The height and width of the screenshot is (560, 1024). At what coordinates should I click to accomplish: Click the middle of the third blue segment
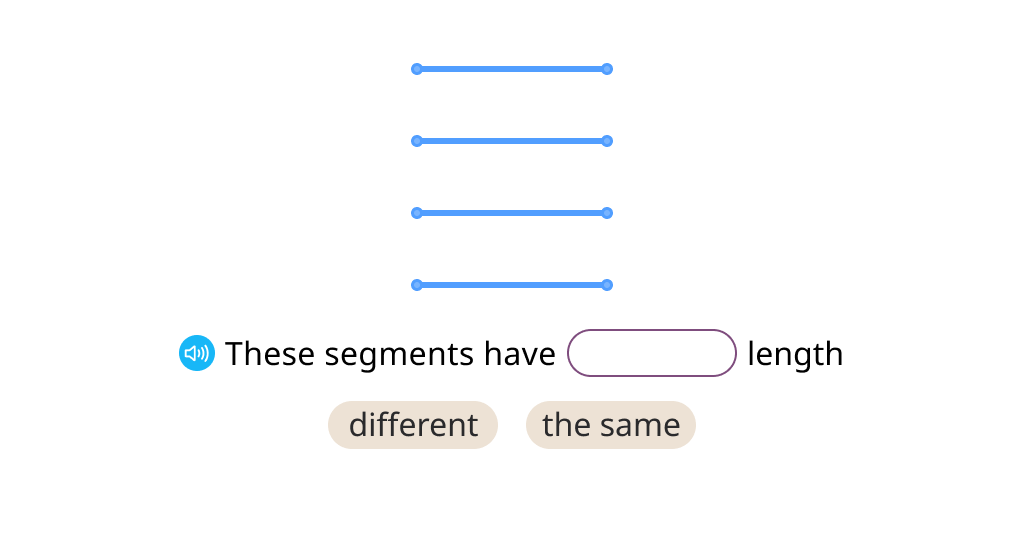pos(512,213)
